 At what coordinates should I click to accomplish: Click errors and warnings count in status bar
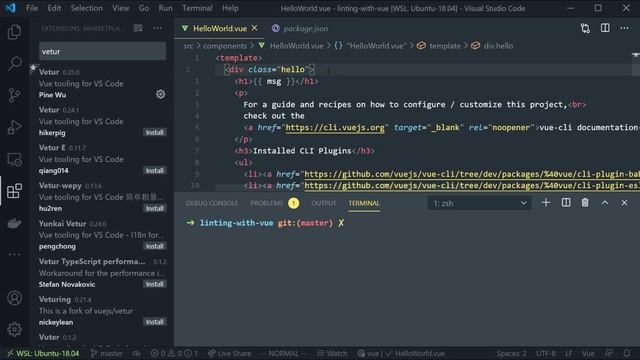pyautogui.click(x=174, y=353)
